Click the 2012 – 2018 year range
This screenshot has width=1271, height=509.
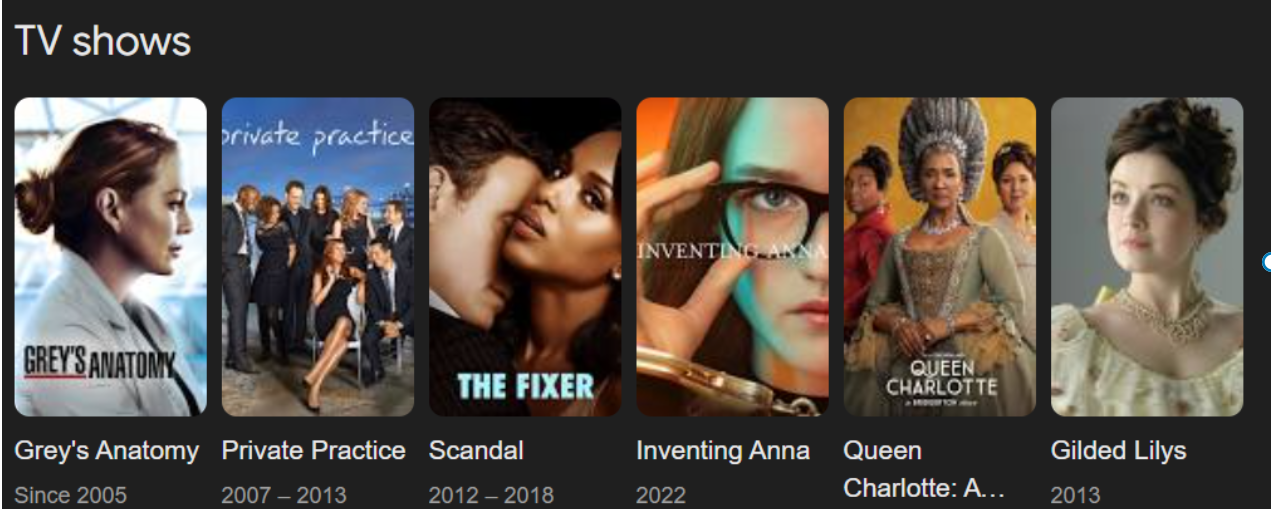[491, 495]
